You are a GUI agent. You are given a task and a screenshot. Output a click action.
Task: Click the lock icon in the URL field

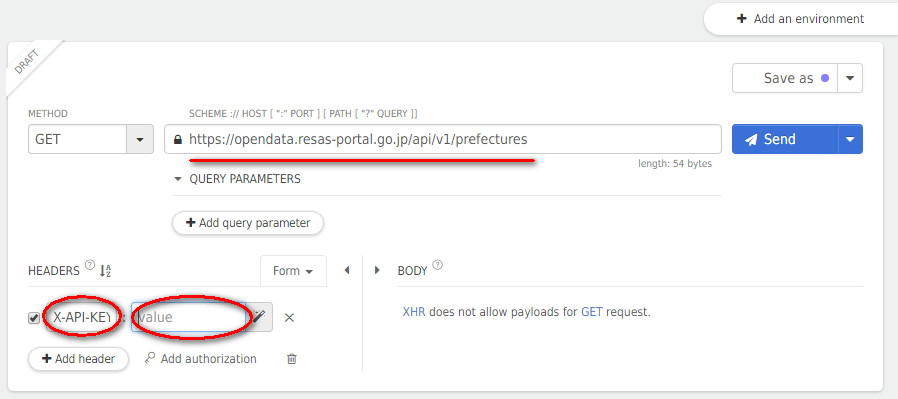coord(178,139)
